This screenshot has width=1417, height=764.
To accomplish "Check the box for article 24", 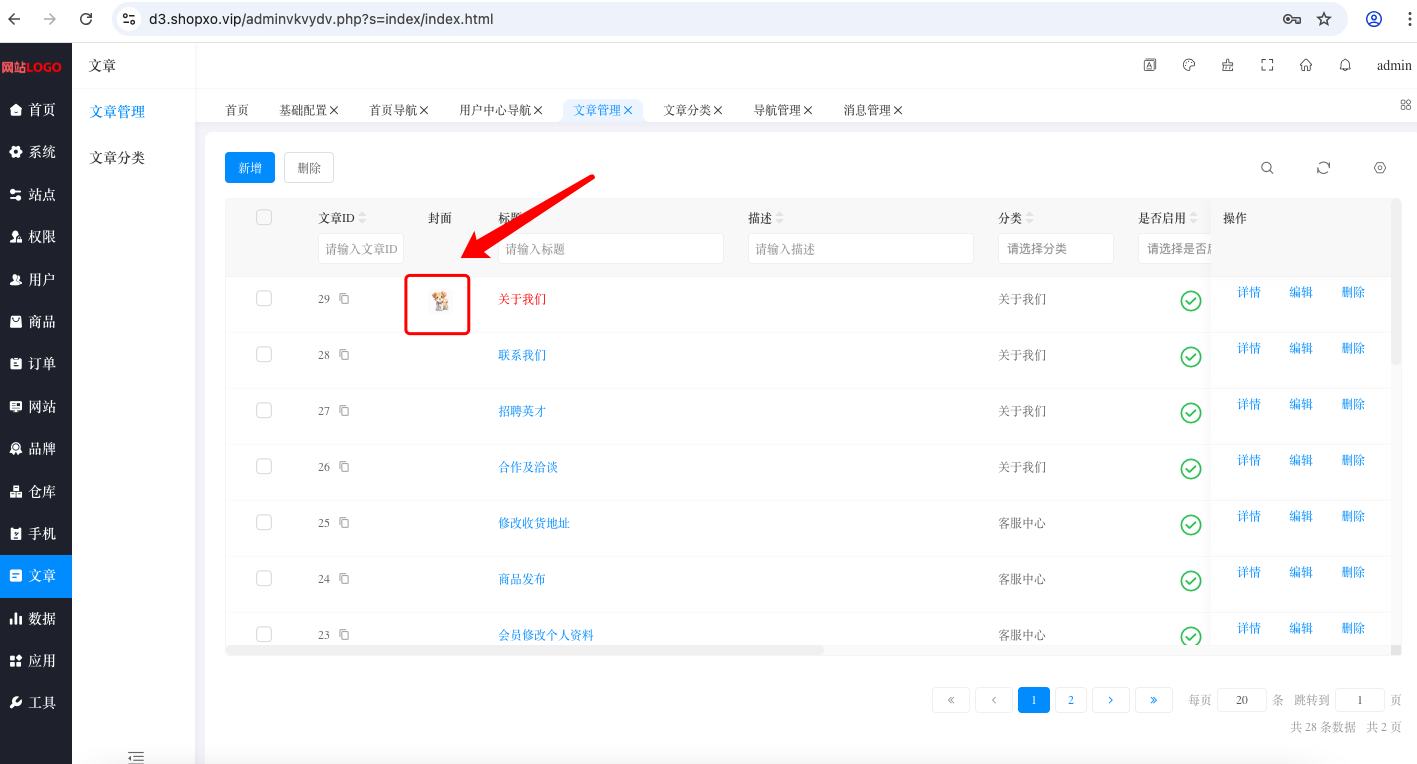I will [x=264, y=578].
